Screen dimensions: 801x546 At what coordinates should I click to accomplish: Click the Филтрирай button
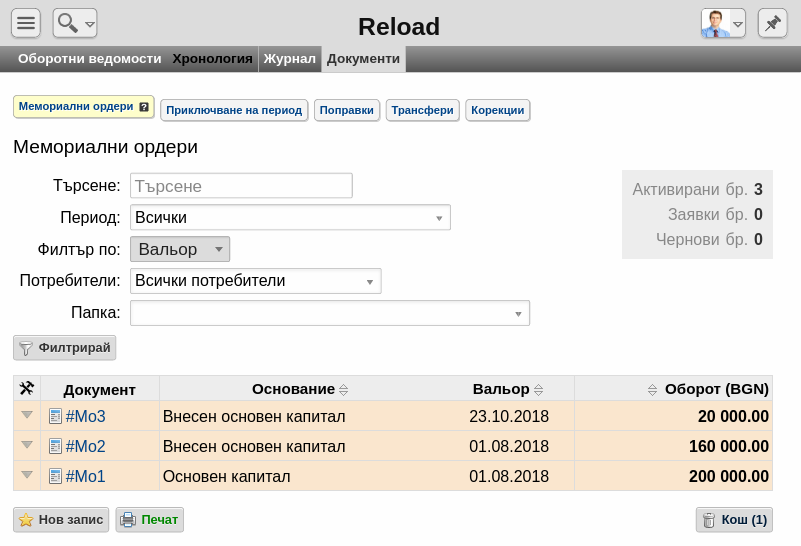point(64,348)
